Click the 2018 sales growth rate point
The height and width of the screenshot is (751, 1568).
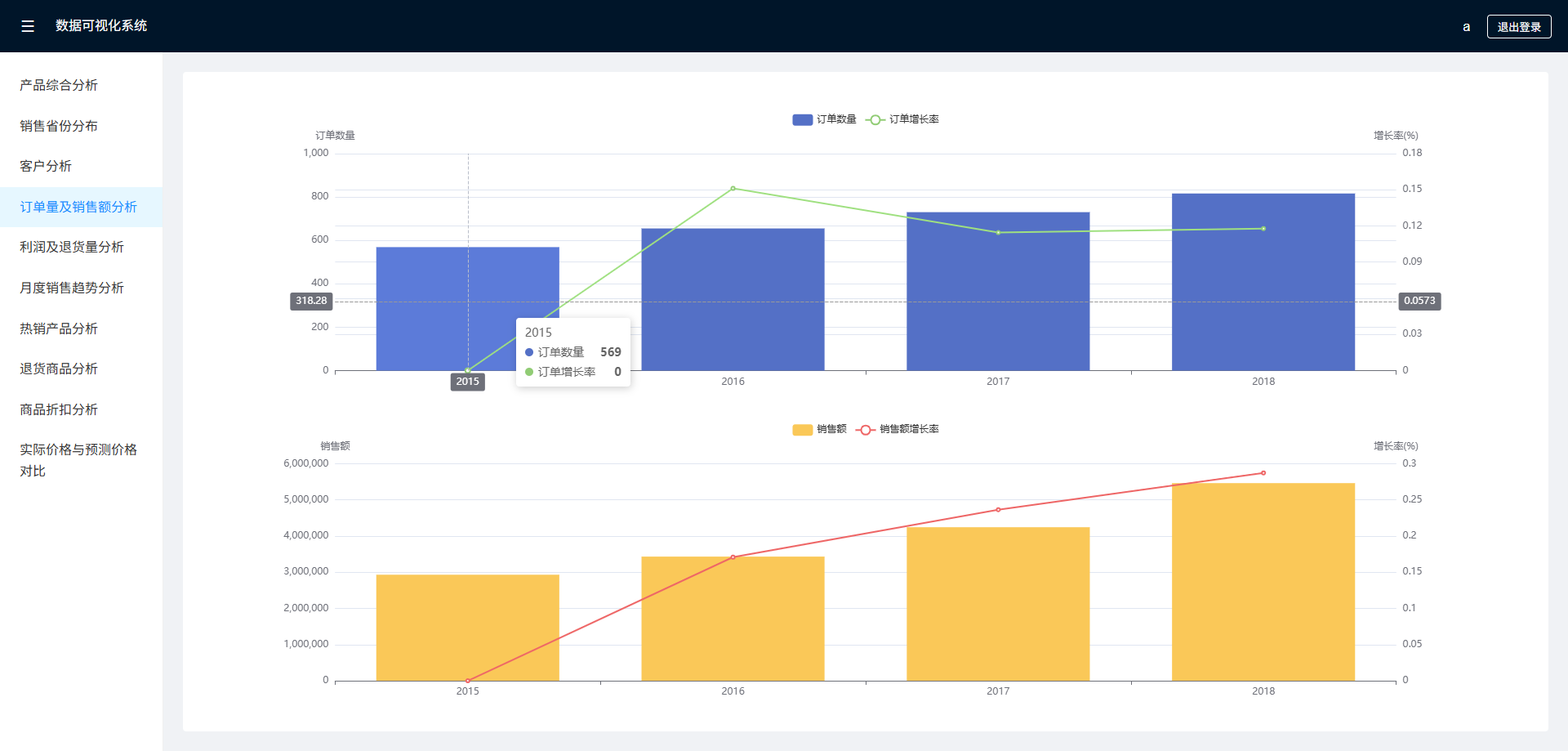(x=1263, y=473)
